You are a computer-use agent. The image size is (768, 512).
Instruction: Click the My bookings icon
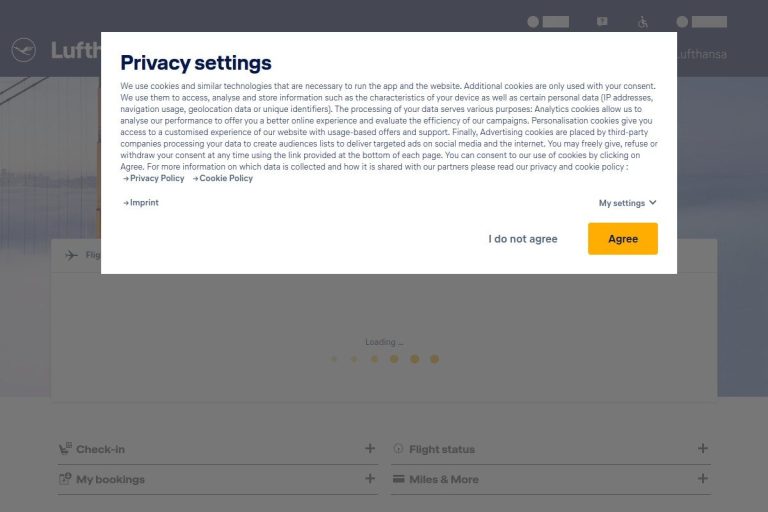[65, 479]
